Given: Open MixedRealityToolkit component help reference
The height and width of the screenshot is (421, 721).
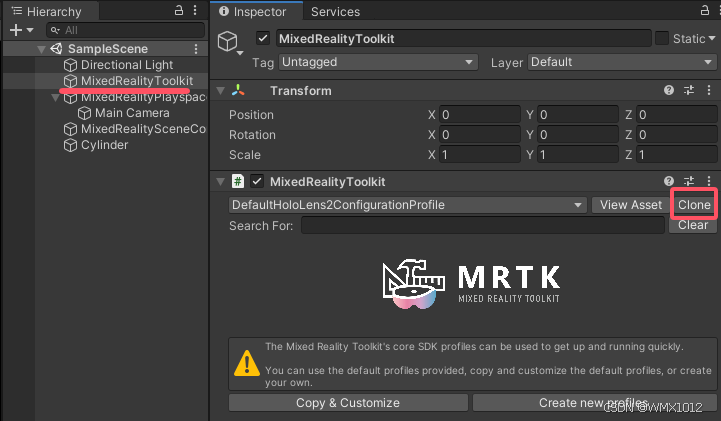Looking at the screenshot, I should (669, 181).
